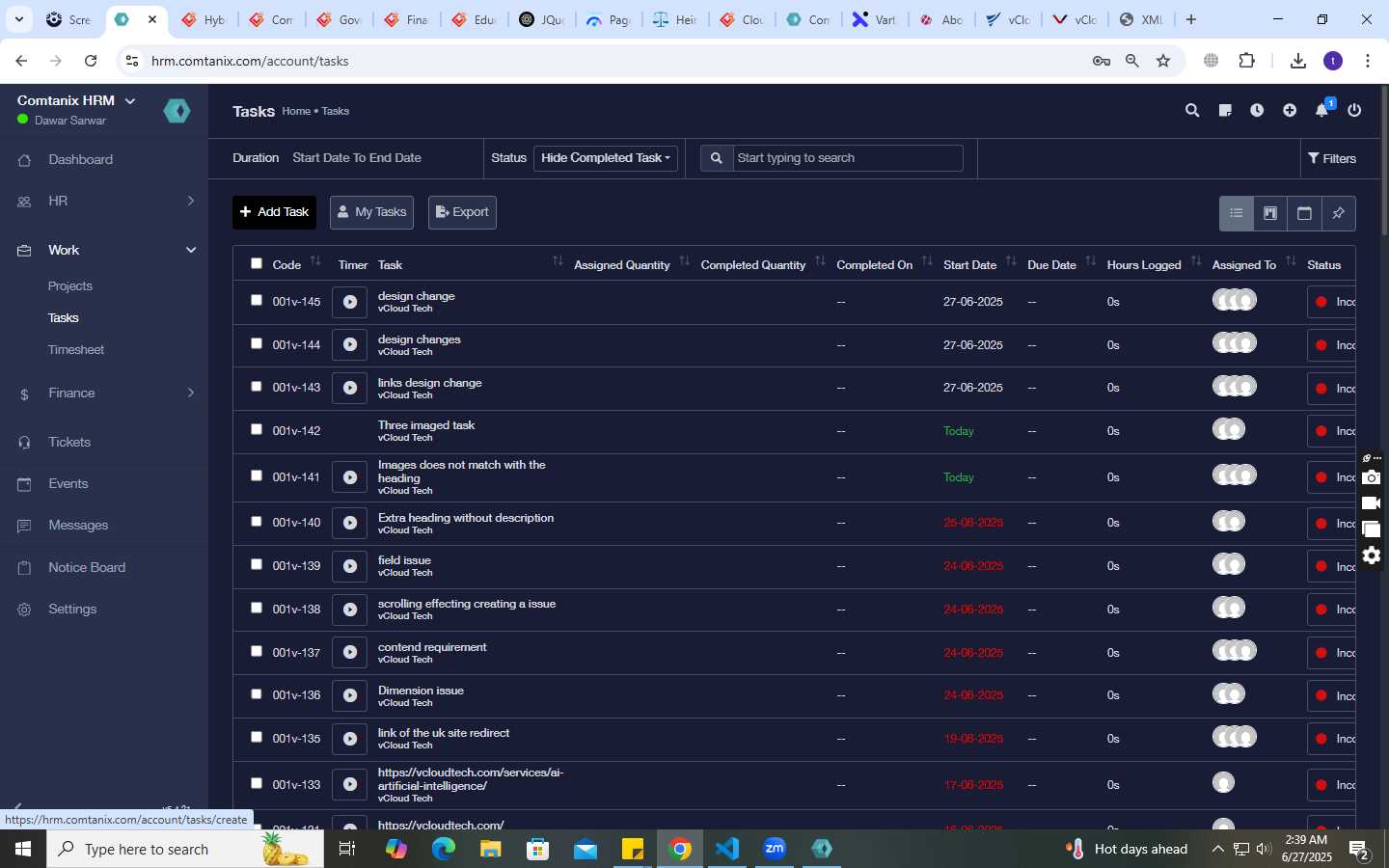Tick checkbox for task 001v-145
This screenshot has width=1389, height=868.
pyautogui.click(x=257, y=300)
